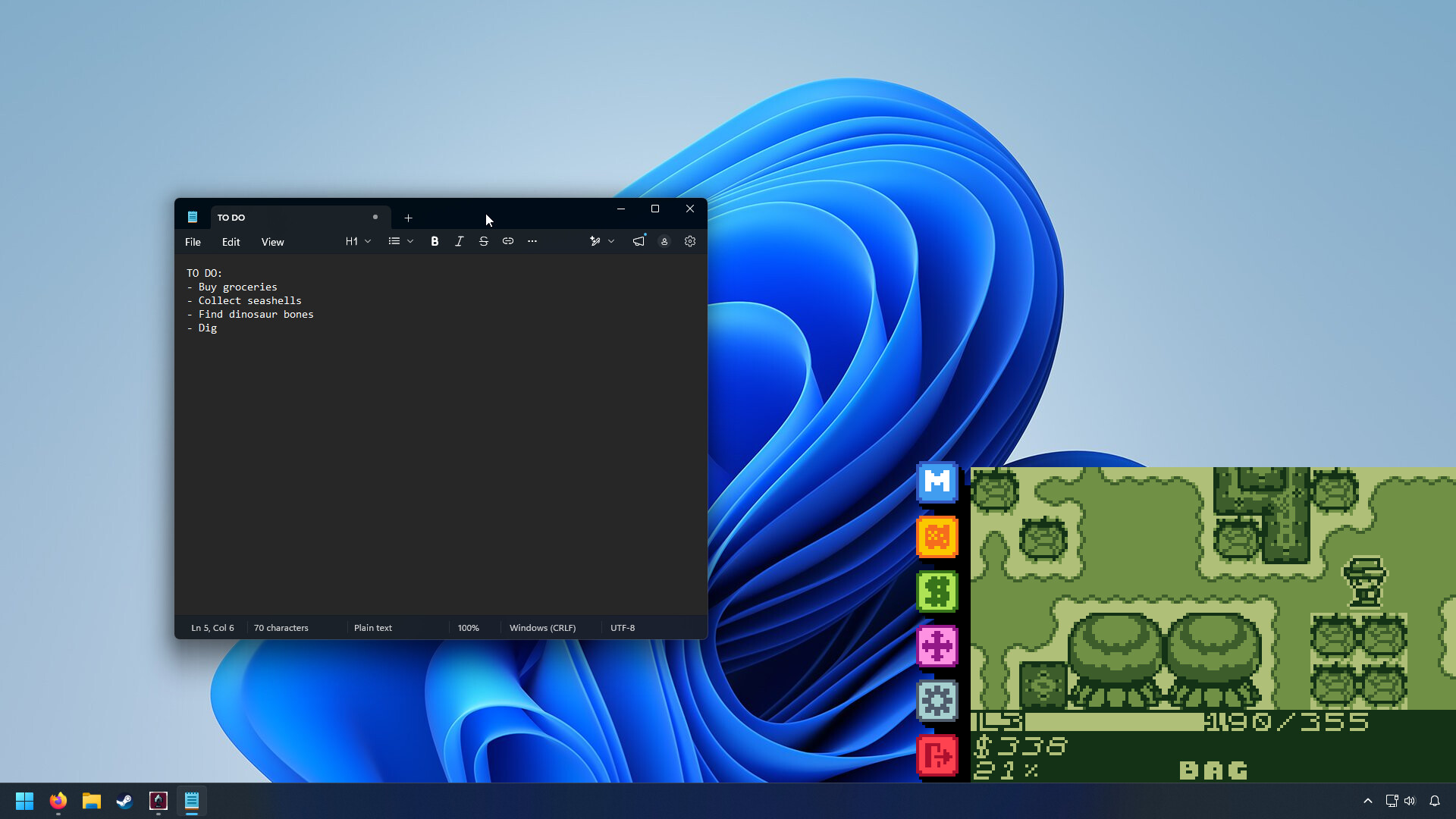
Task: Show hidden tray icons chevron
Action: [x=1368, y=801]
